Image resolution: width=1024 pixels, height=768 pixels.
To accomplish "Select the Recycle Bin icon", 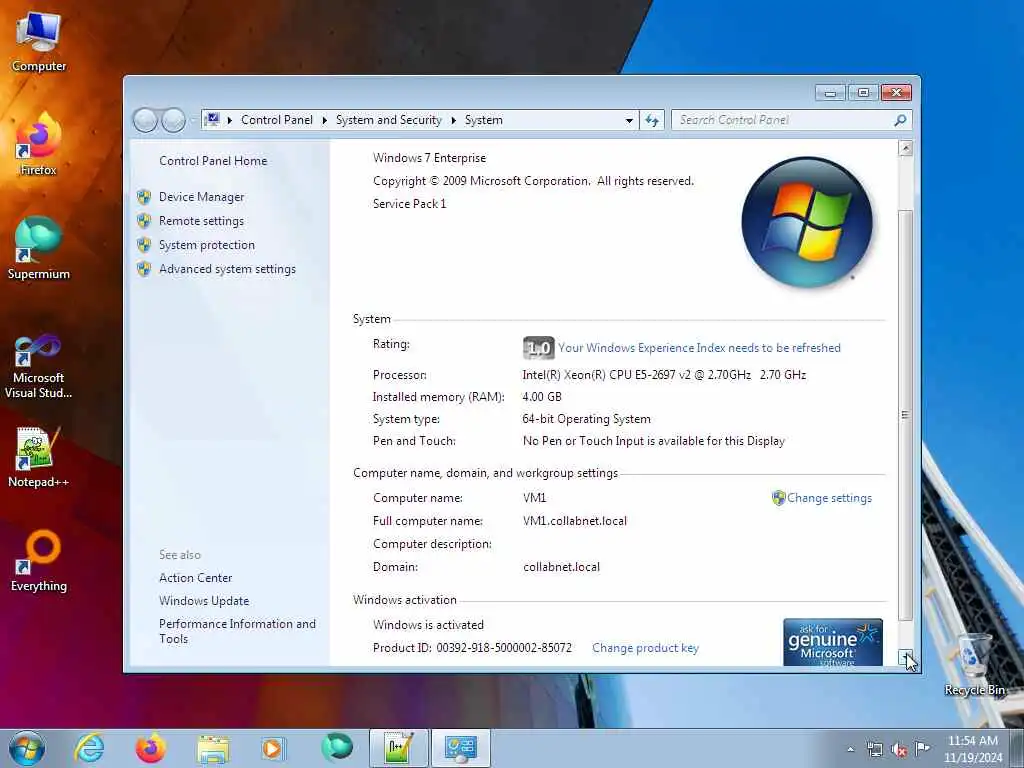I will [x=974, y=664].
